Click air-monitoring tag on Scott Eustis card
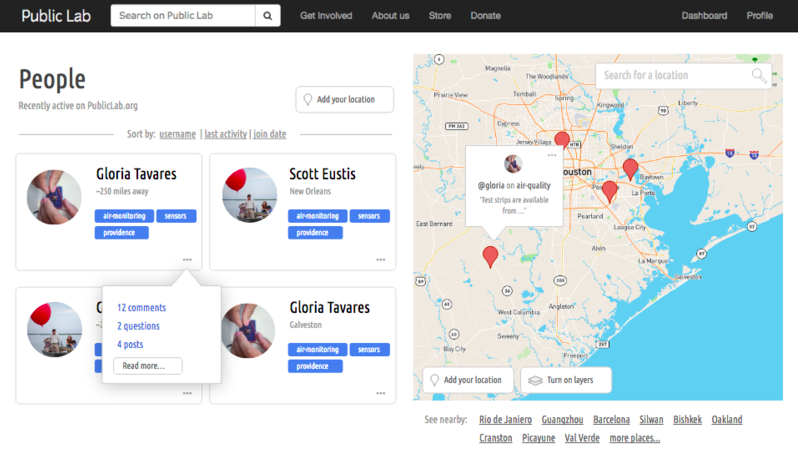The width and height of the screenshot is (802, 462). point(318,216)
